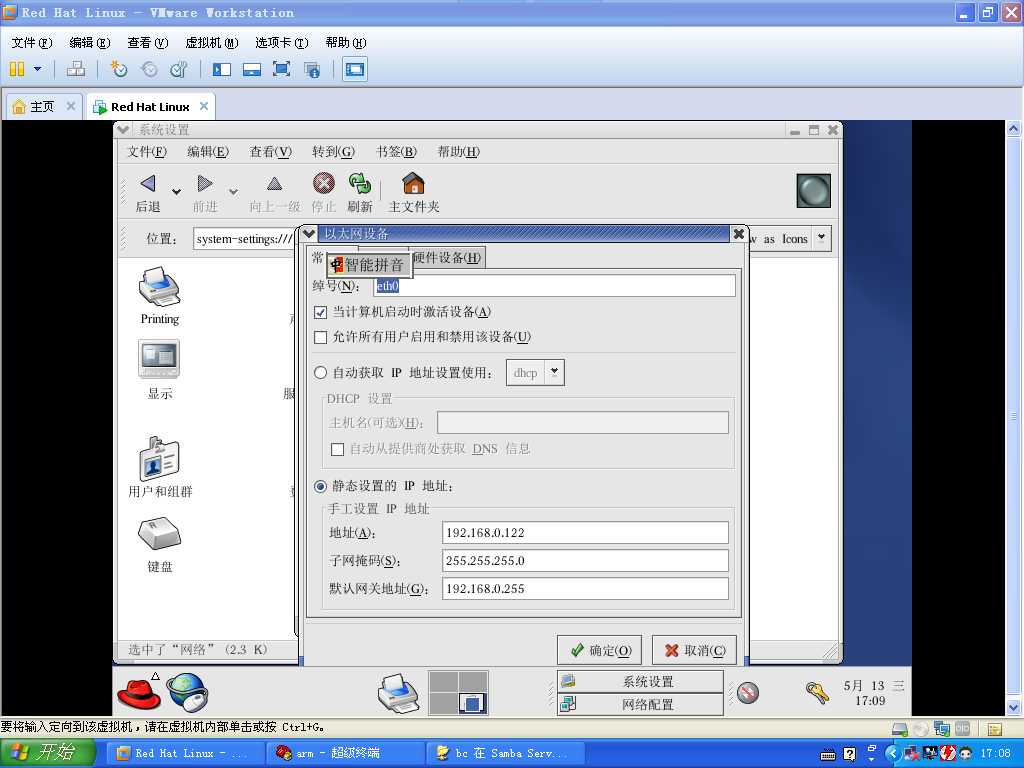Switch workspace using the desktop pager
The width and height of the screenshot is (1024, 768).
(x=458, y=692)
